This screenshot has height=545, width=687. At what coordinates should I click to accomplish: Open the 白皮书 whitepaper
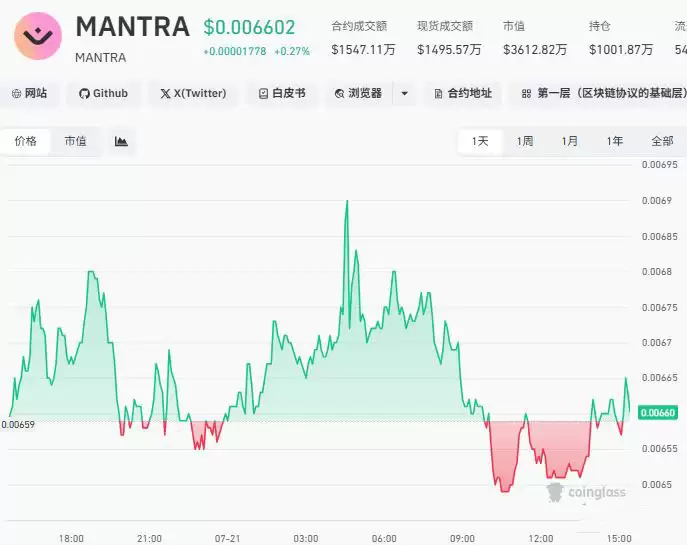[282, 93]
